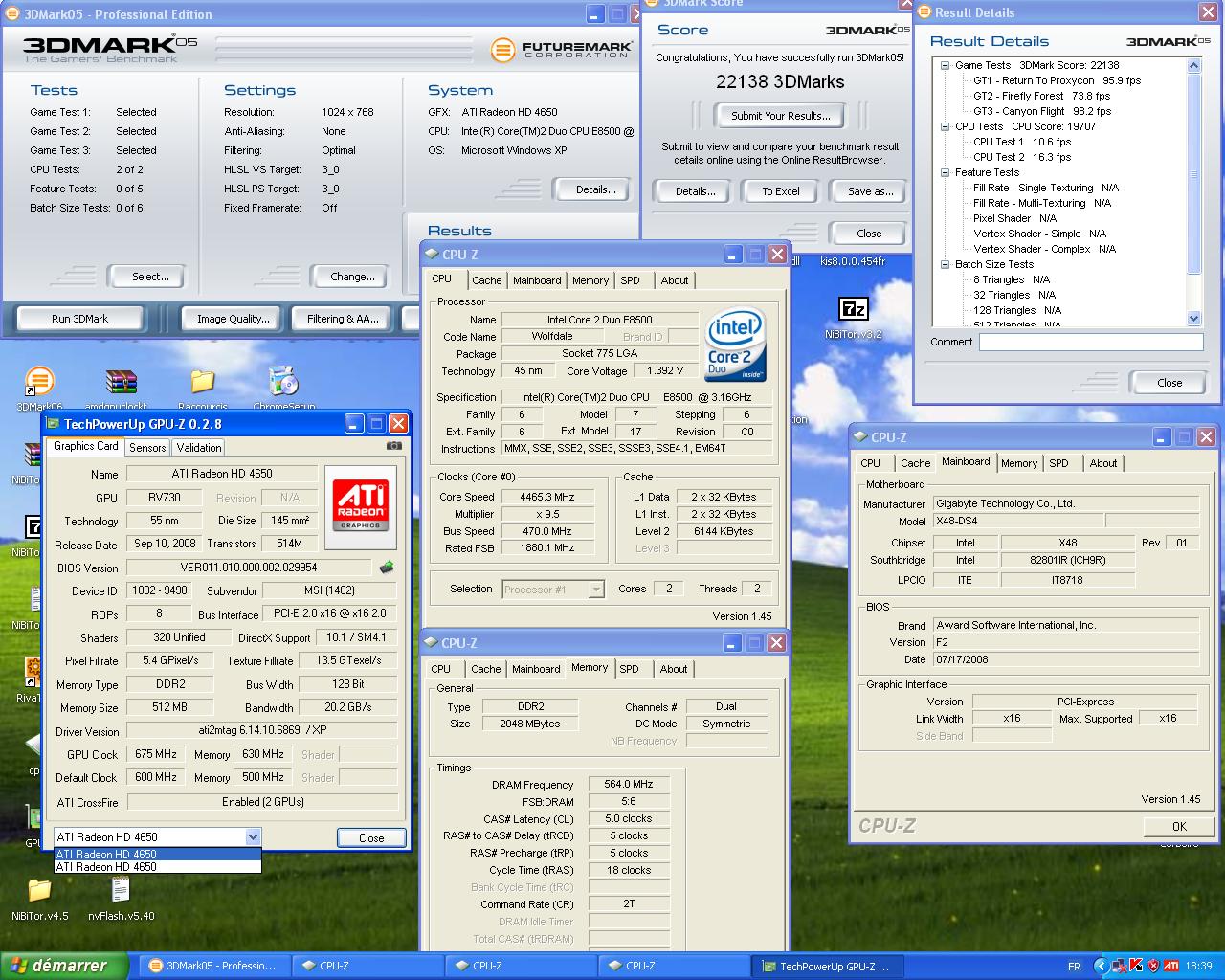Click the FR language indicator

click(1075, 966)
